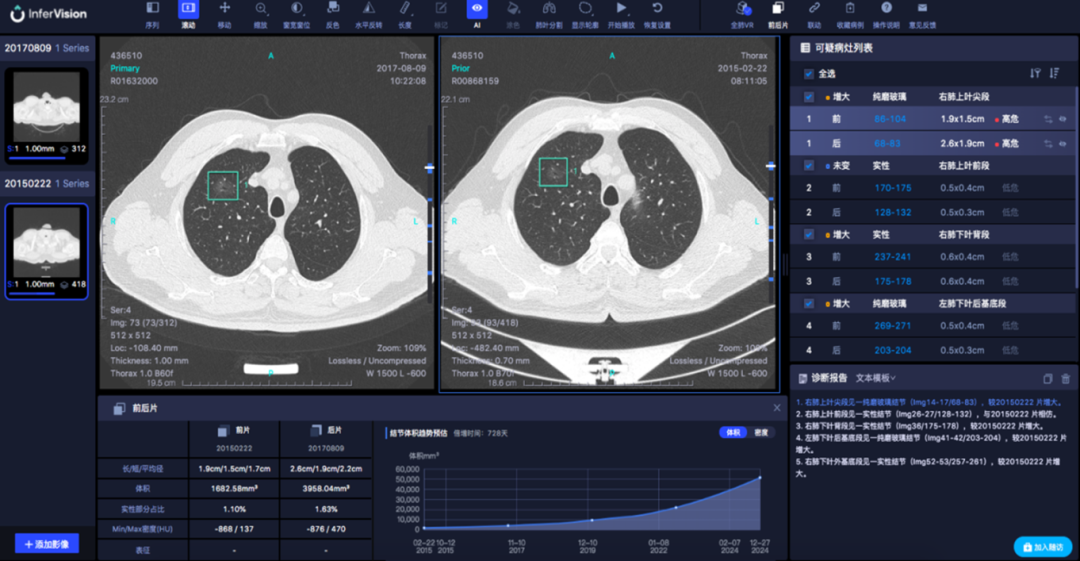Screen dimensions: 1080x561
Task: Jump to slice range 128-132
Action: (893, 213)
